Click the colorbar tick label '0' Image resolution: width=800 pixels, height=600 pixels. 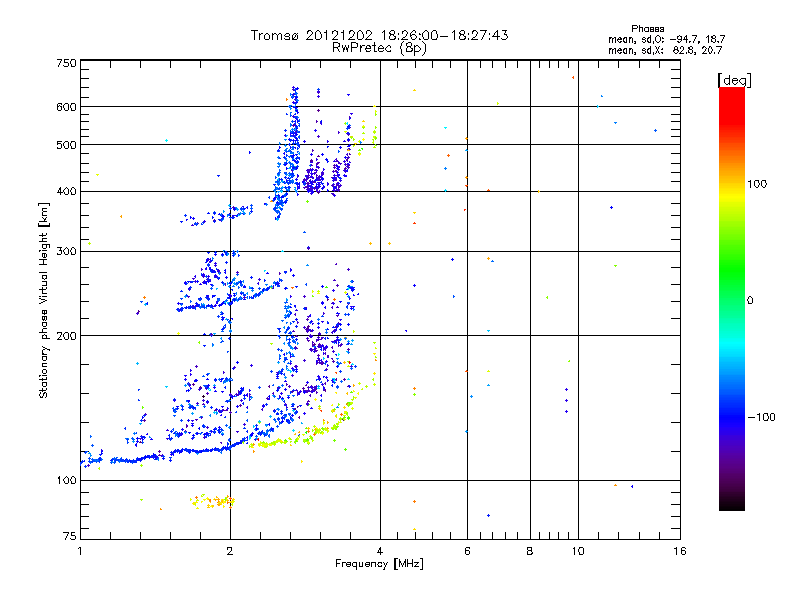750,301
